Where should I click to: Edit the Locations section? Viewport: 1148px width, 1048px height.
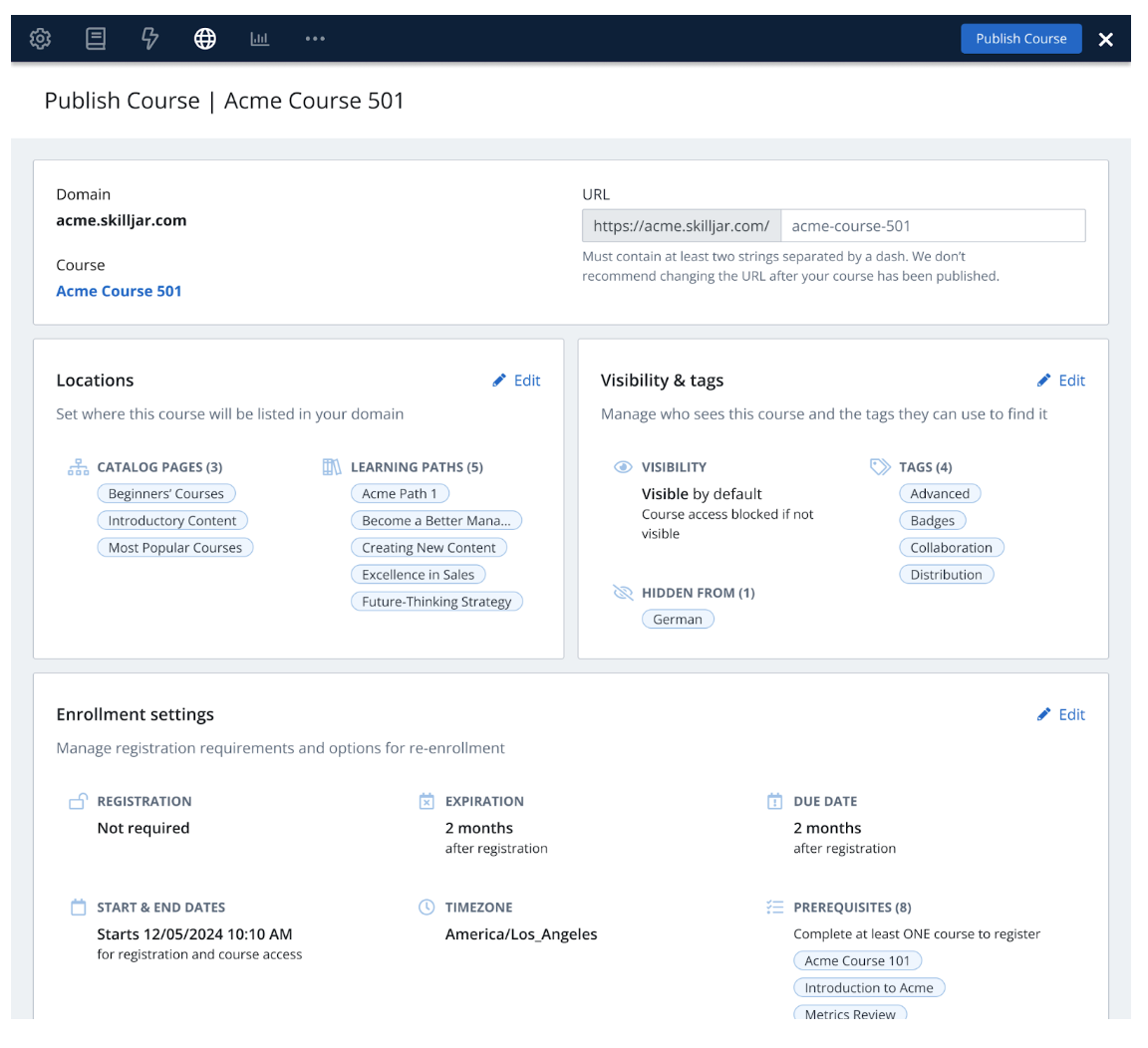click(x=517, y=381)
